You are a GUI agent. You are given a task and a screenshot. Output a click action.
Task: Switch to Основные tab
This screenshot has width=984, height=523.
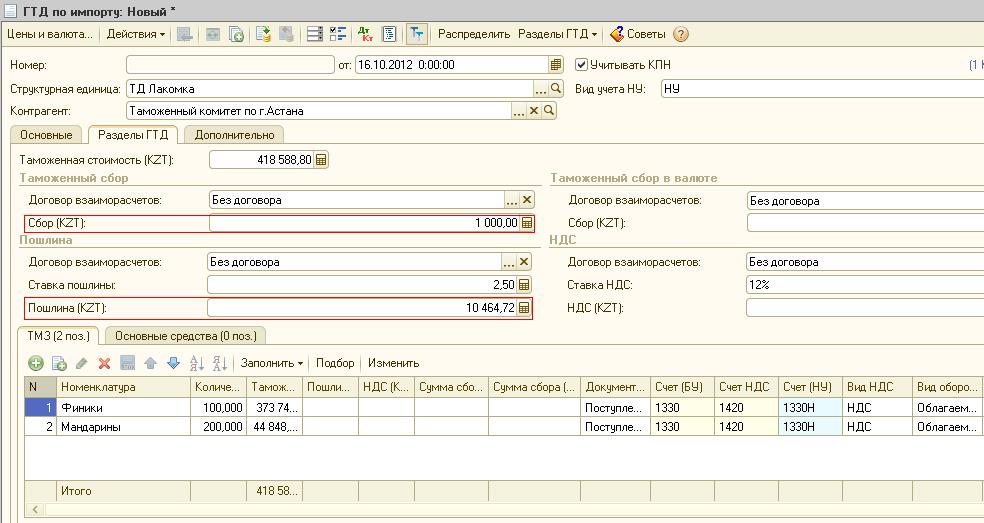pyautogui.click(x=46, y=135)
